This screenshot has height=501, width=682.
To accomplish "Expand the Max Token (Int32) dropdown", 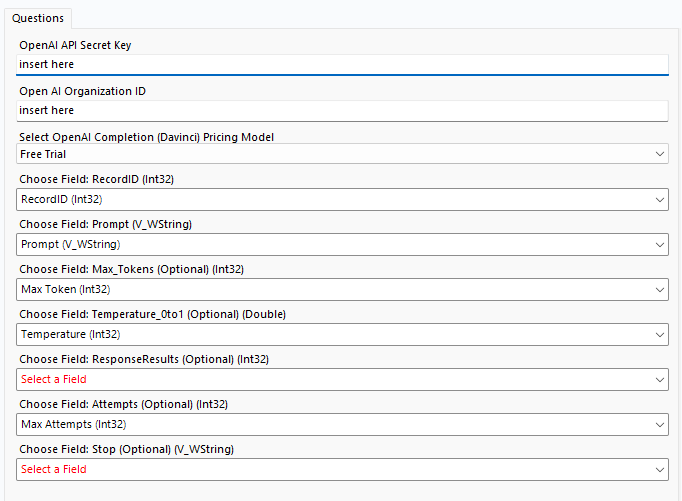I will [340, 289].
